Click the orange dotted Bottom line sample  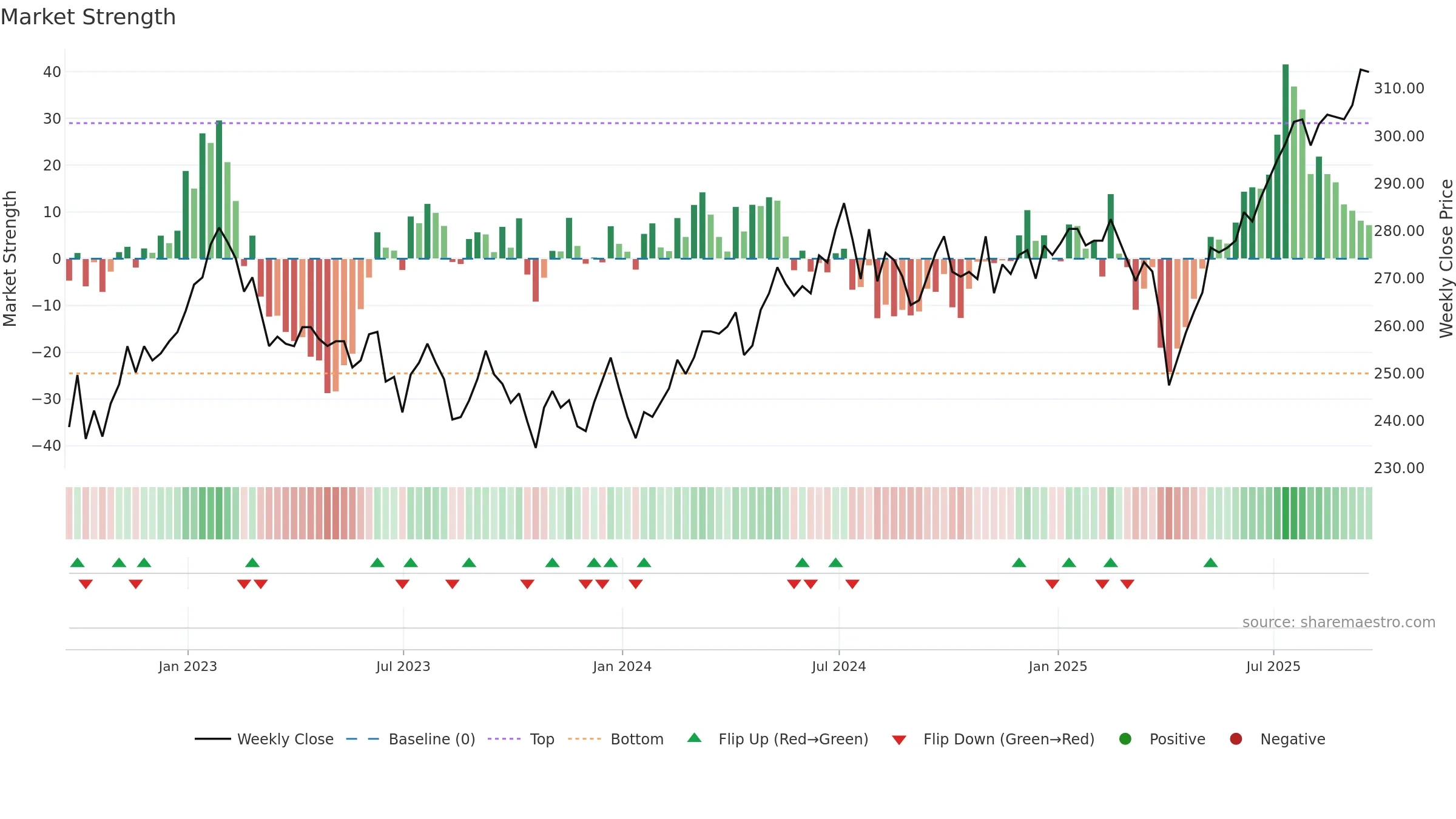click(584, 739)
